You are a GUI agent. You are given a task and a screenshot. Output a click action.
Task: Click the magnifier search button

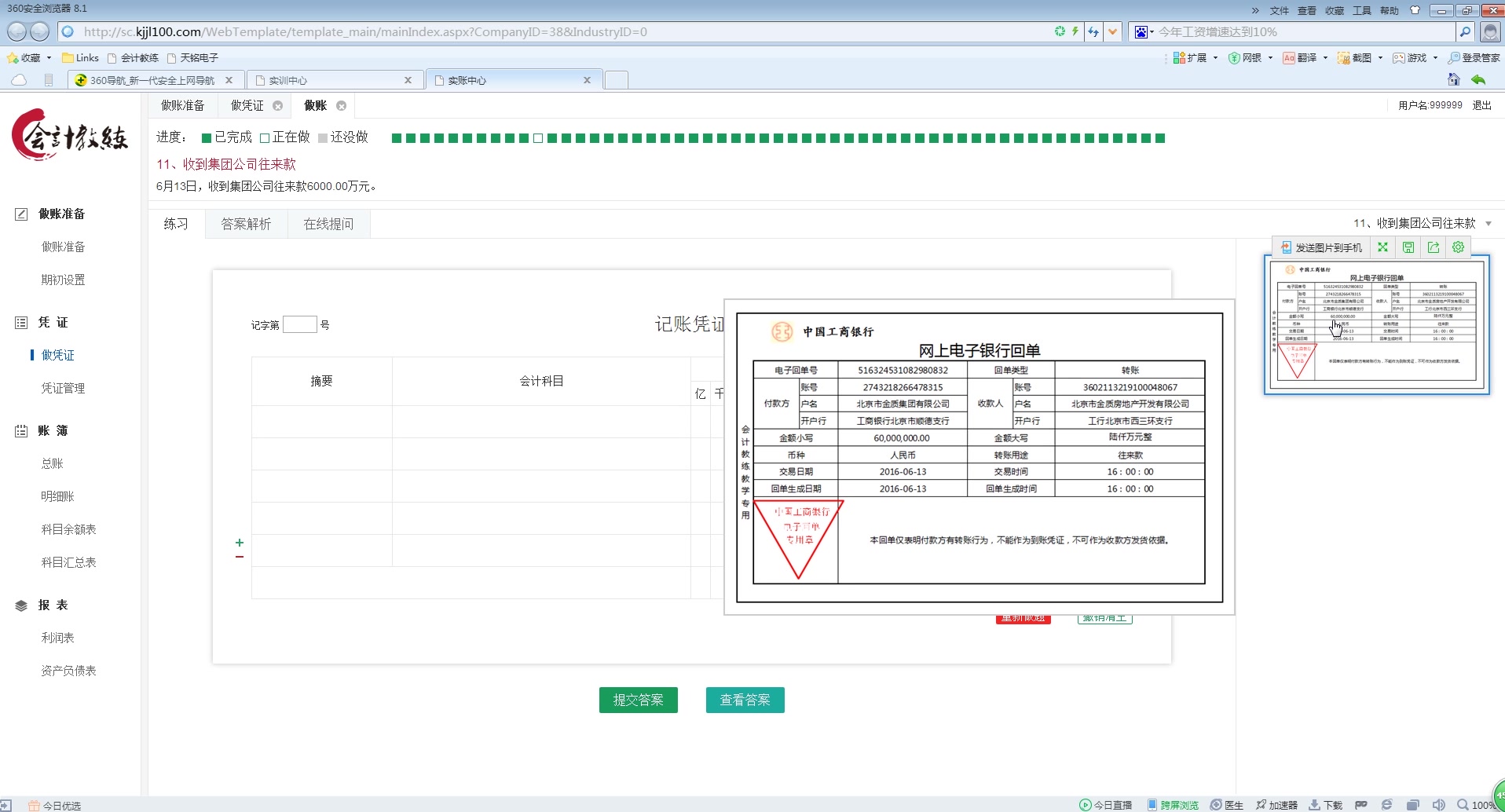point(1465,32)
